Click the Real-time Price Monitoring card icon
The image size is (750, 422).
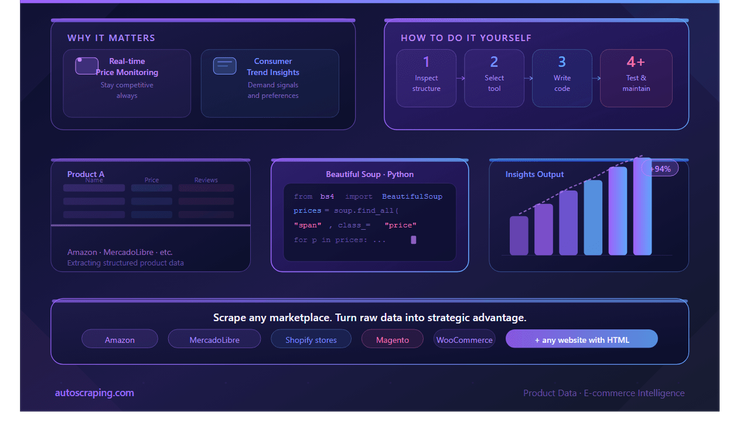(x=87, y=66)
